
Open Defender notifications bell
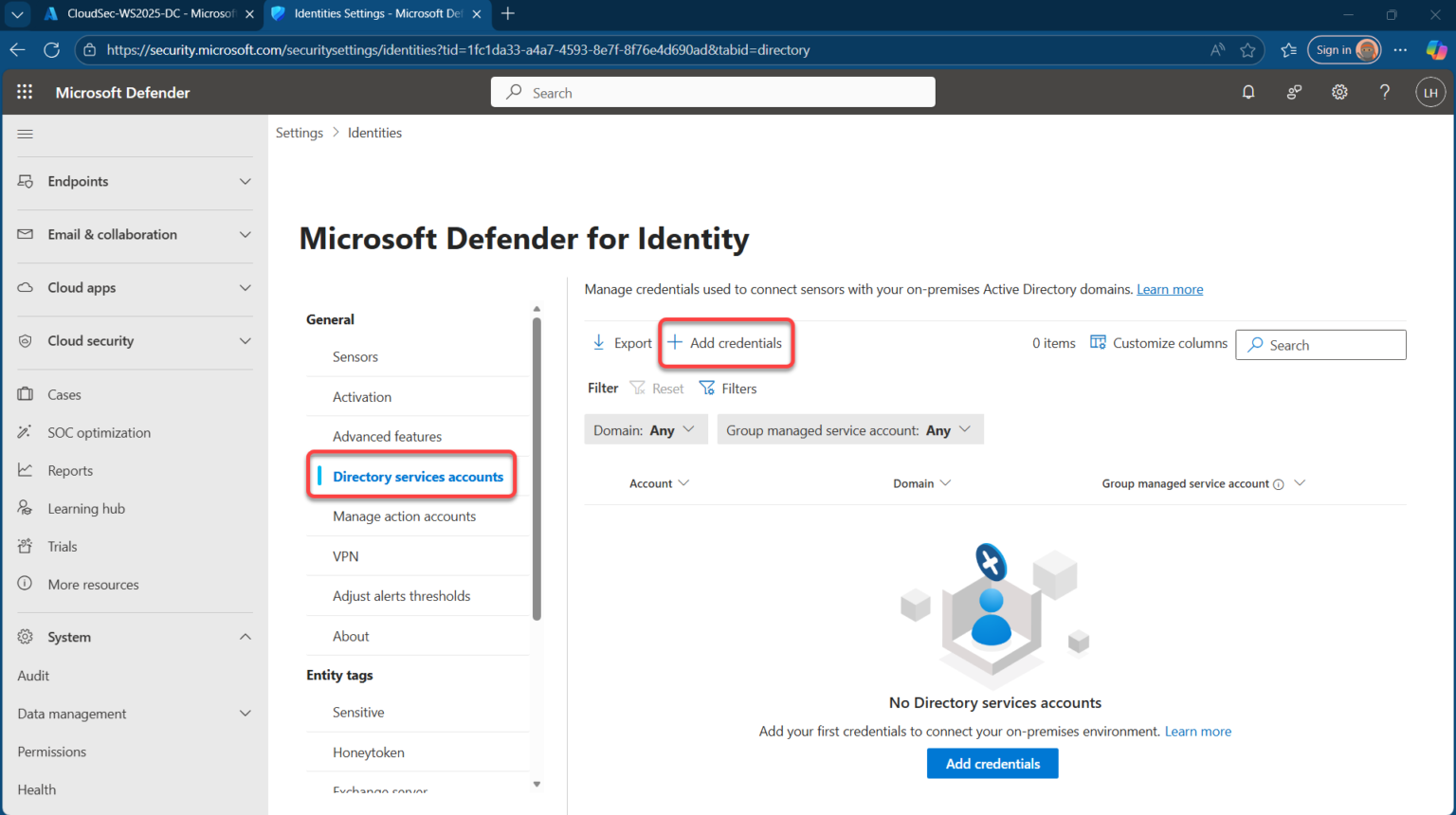1248,92
